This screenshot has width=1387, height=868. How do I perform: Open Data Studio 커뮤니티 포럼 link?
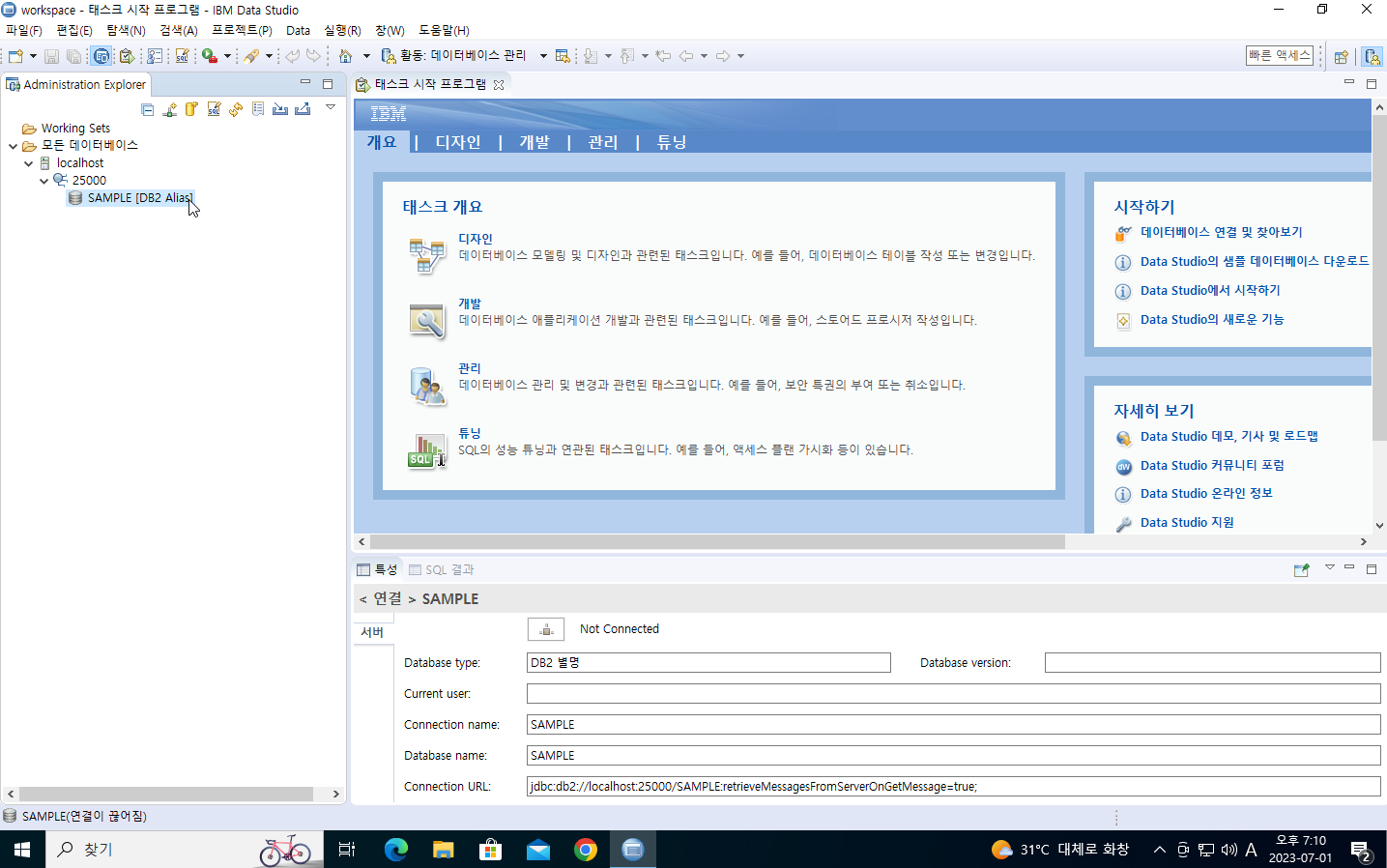coord(1212,465)
